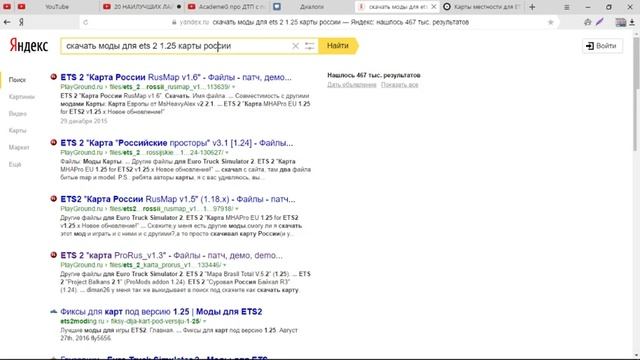Click the Войти login button
640x360 pixels.
coord(602,46)
